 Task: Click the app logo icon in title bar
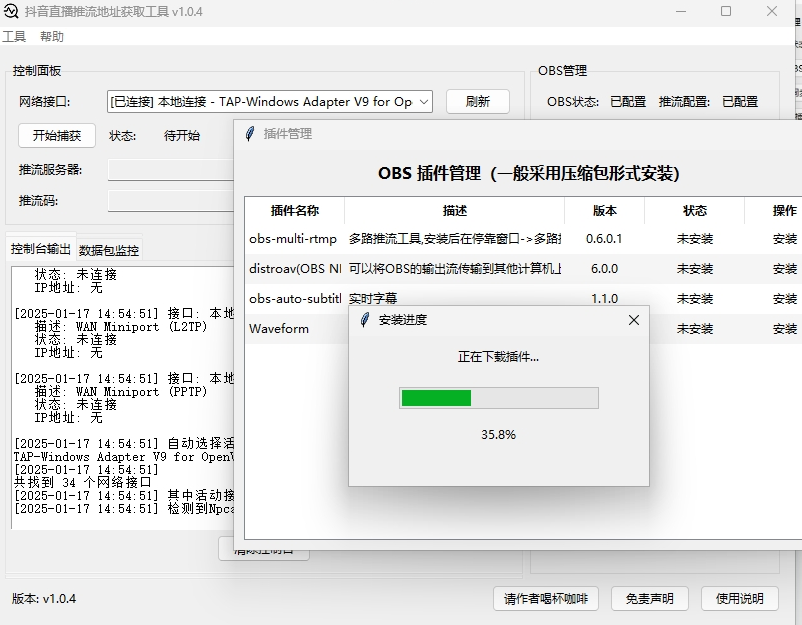[x=10, y=11]
